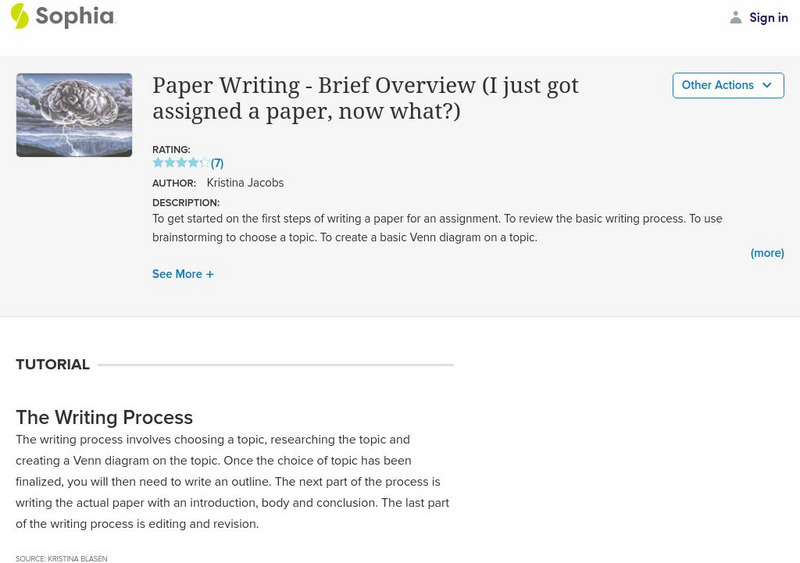Click the TUTORIAL section heading

point(53,365)
